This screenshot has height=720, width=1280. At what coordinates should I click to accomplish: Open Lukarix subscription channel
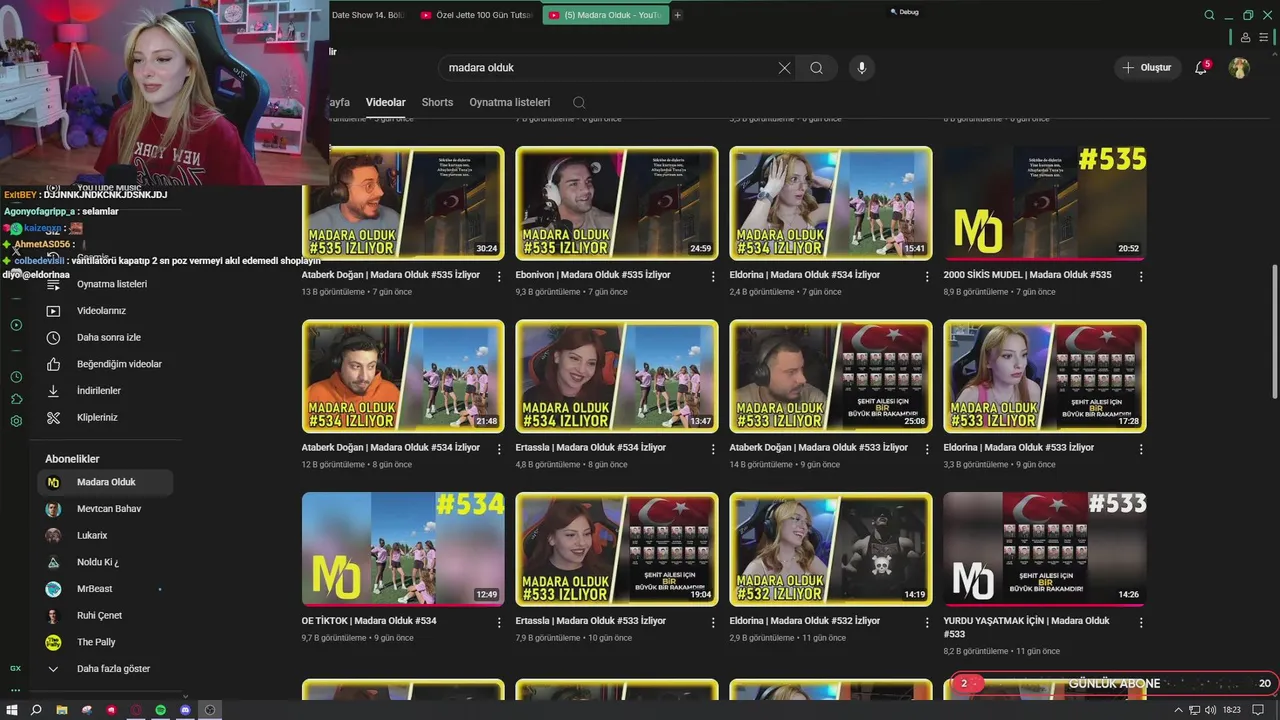[106, 536]
